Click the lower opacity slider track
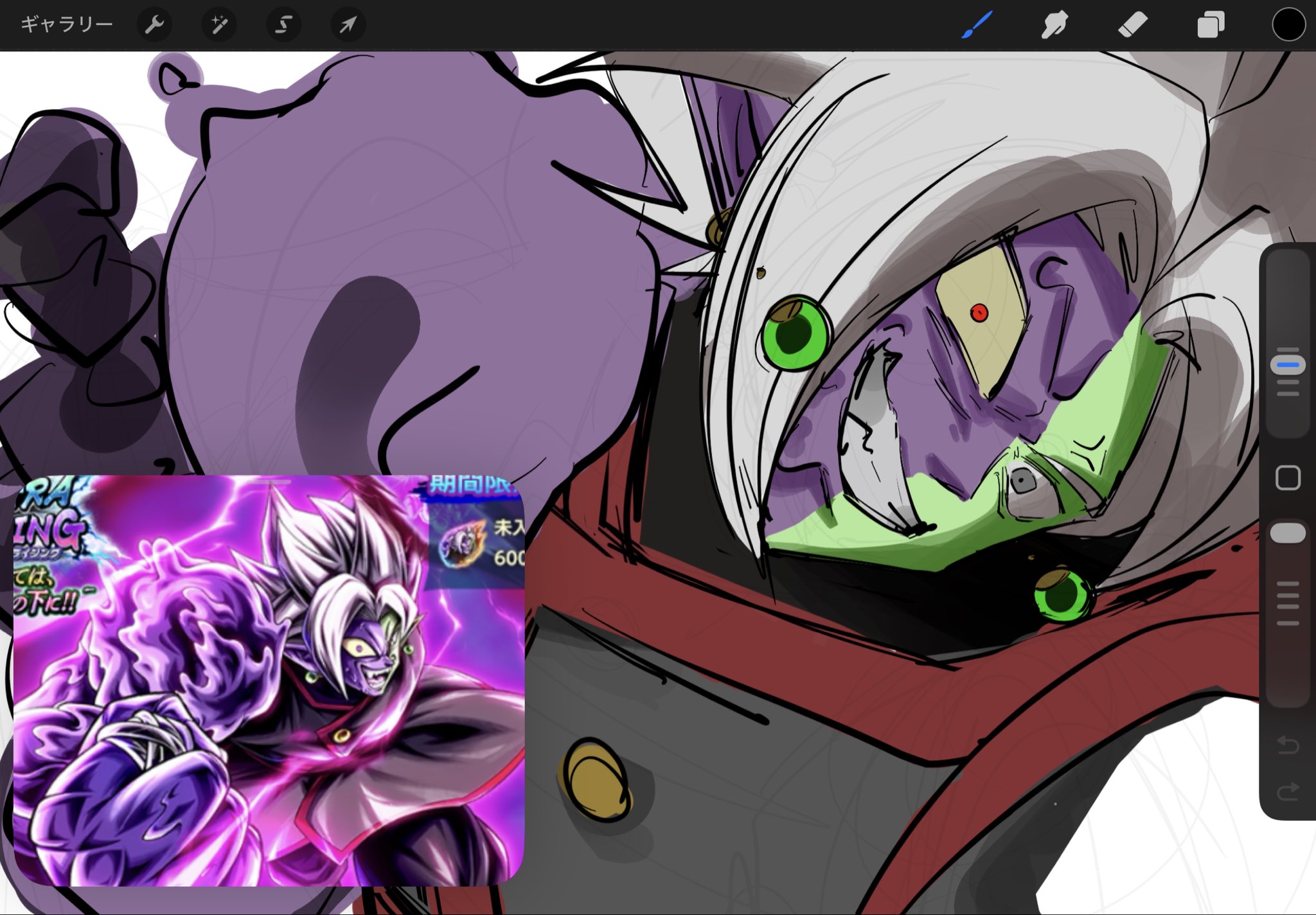The image size is (1316, 915). click(1288, 662)
